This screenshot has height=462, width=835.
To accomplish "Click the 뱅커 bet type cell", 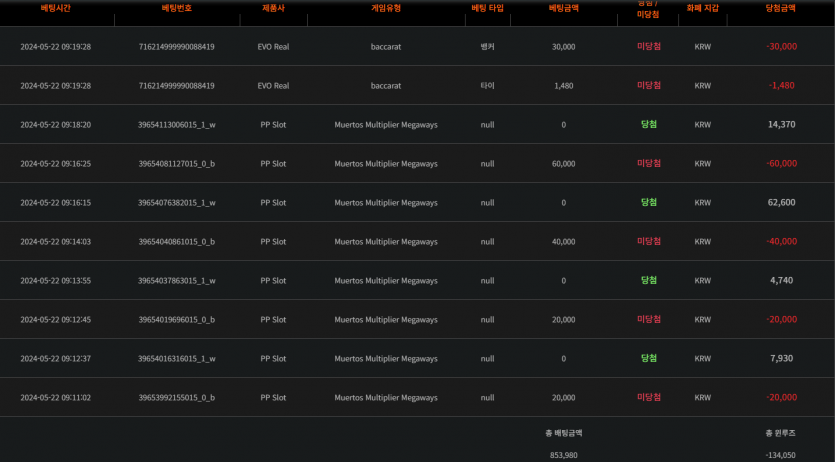I will [487, 46].
